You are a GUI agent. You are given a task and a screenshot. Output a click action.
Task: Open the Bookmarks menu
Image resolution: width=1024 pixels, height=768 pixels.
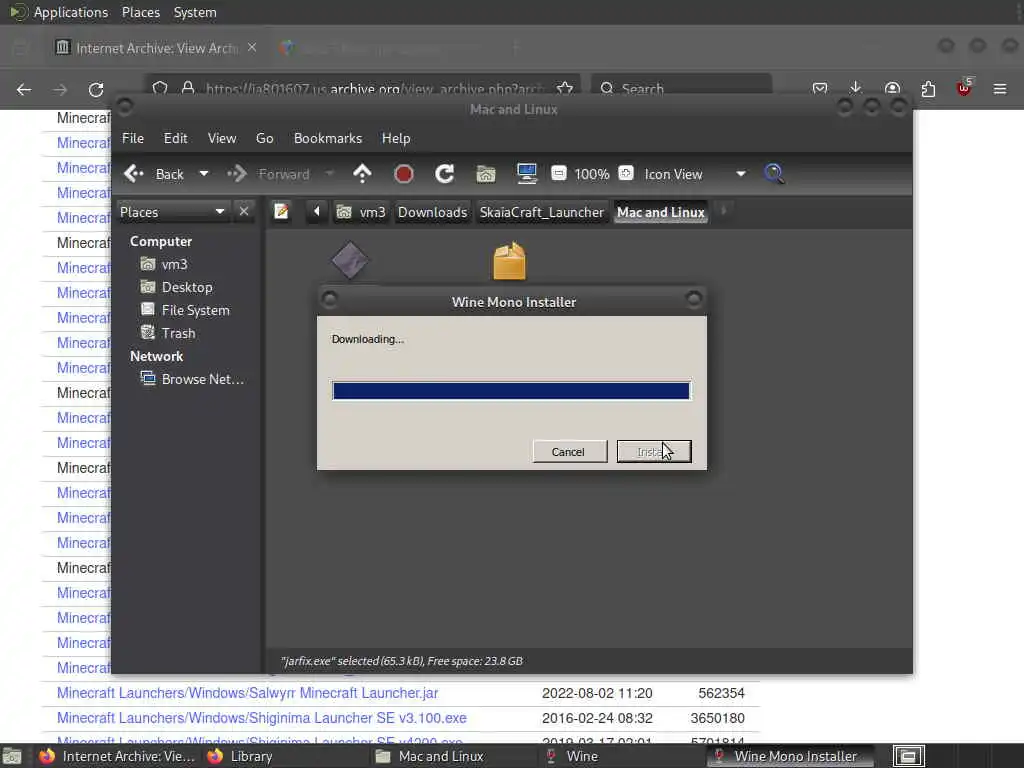[327, 138]
